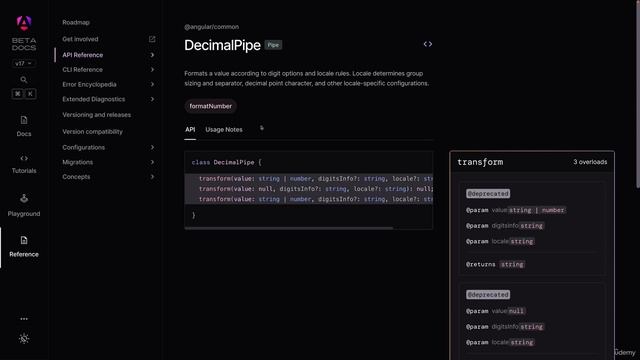Expand the Error Encyclopedia chevron
Screen dimensions: 640x360
pos(152,84)
